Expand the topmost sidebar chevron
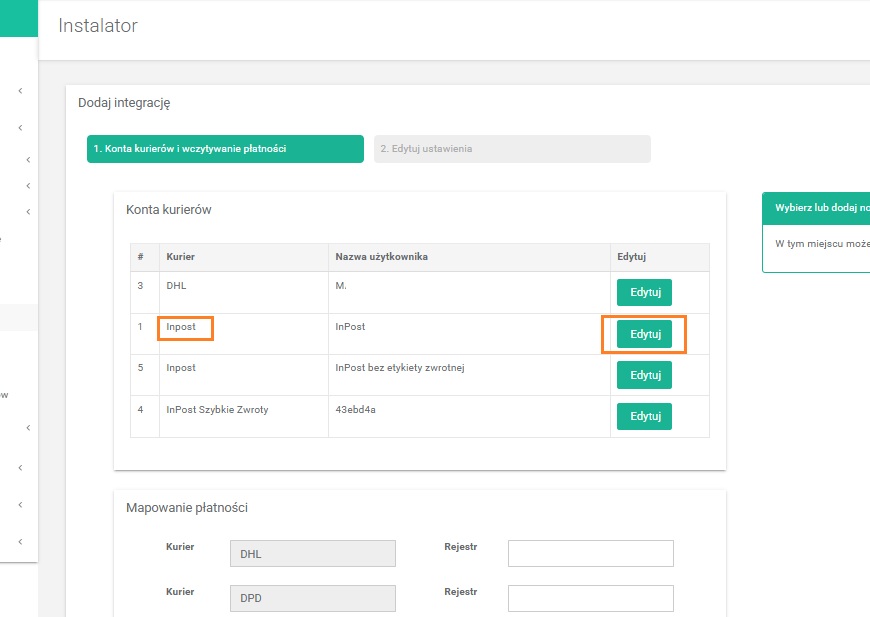Screen dimensions: 870x617 [20, 91]
